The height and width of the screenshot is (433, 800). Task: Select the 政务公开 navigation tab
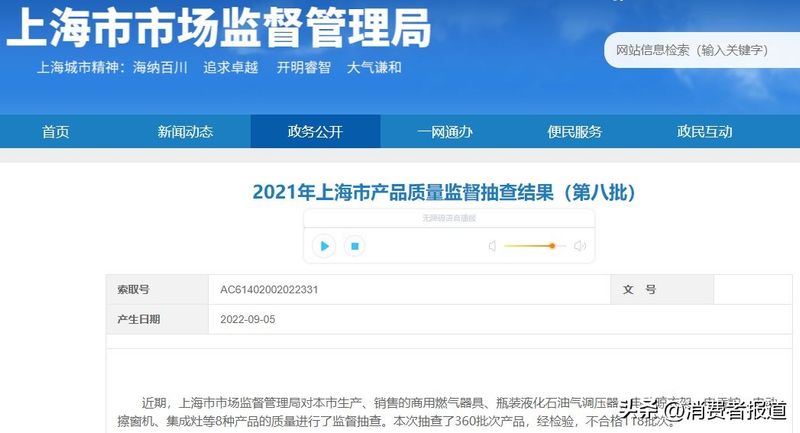pos(315,132)
